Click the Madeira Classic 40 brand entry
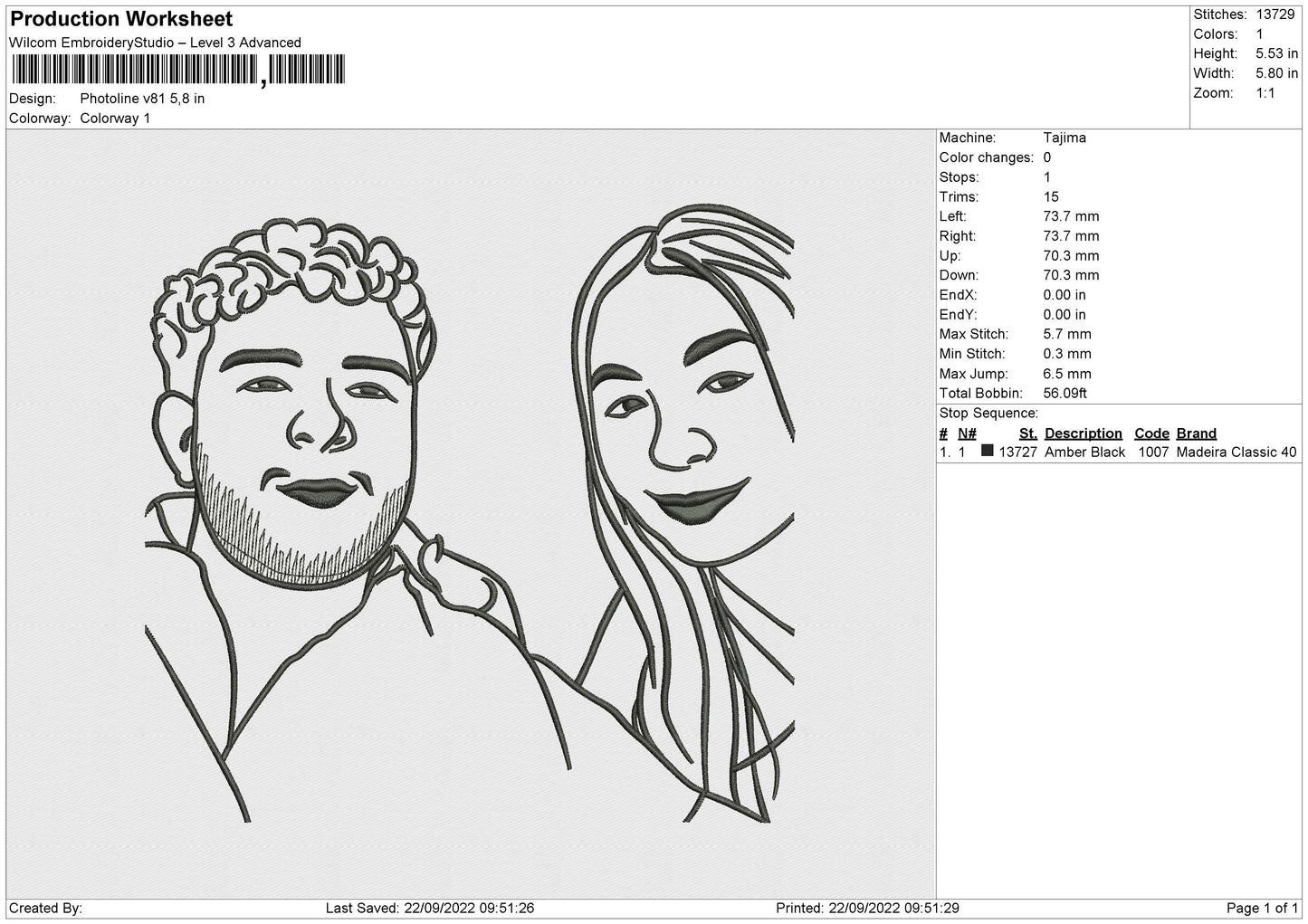Screen dimensions: 1308x924 click(x=1236, y=452)
